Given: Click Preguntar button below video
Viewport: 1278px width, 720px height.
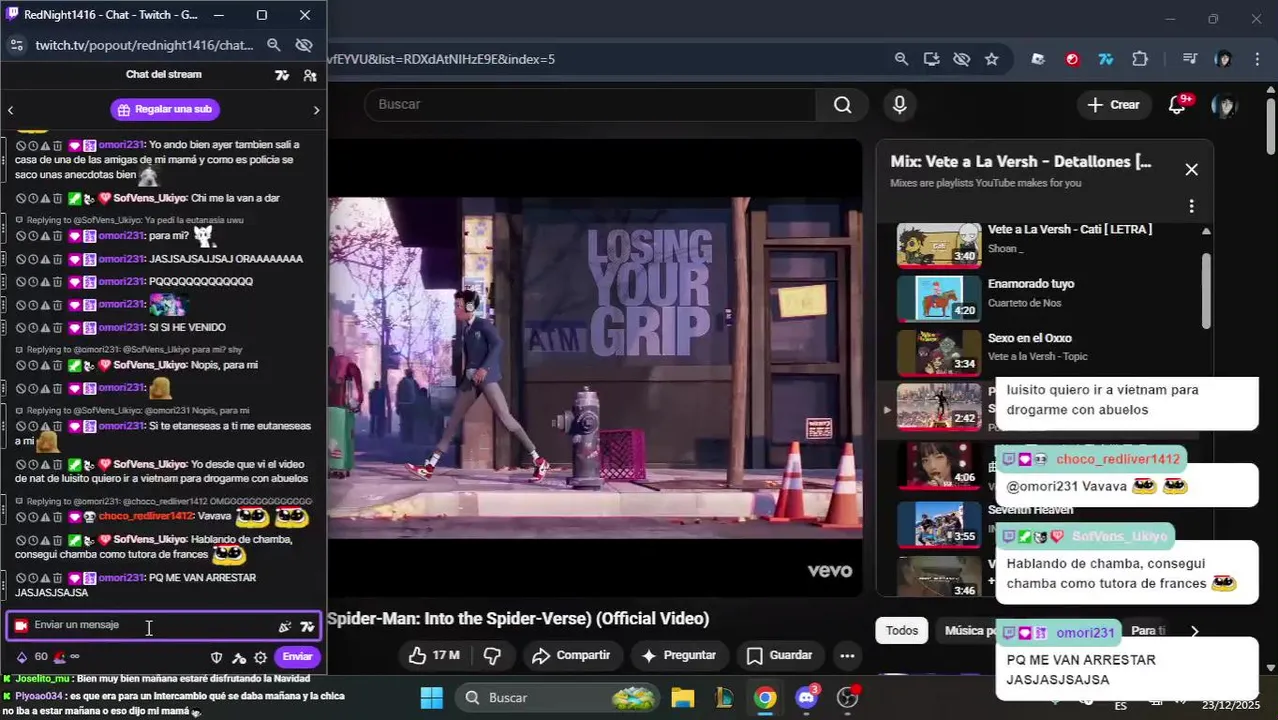Looking at the screenshot, I should 679,656.
